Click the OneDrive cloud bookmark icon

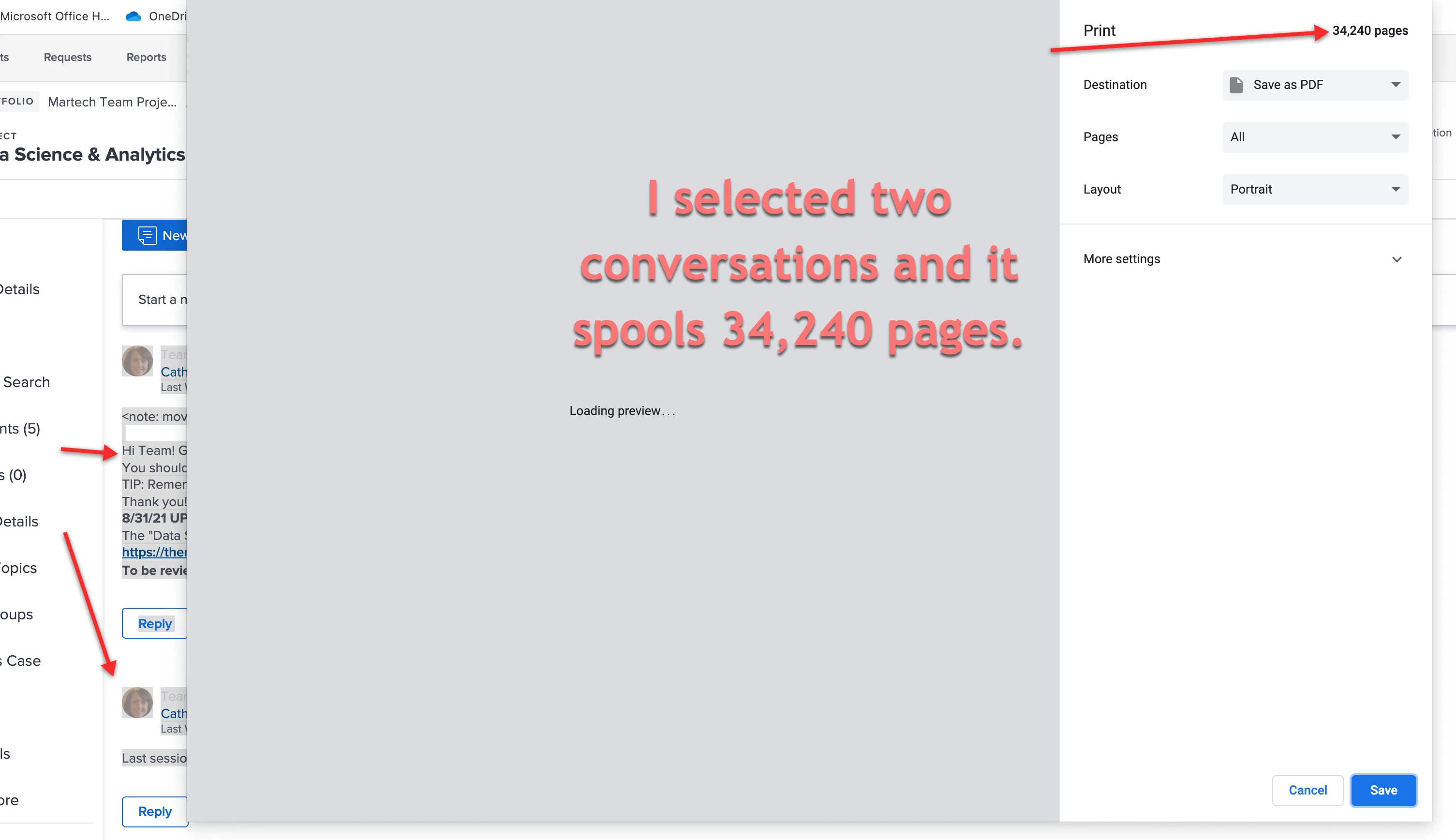tap(133, 16)
